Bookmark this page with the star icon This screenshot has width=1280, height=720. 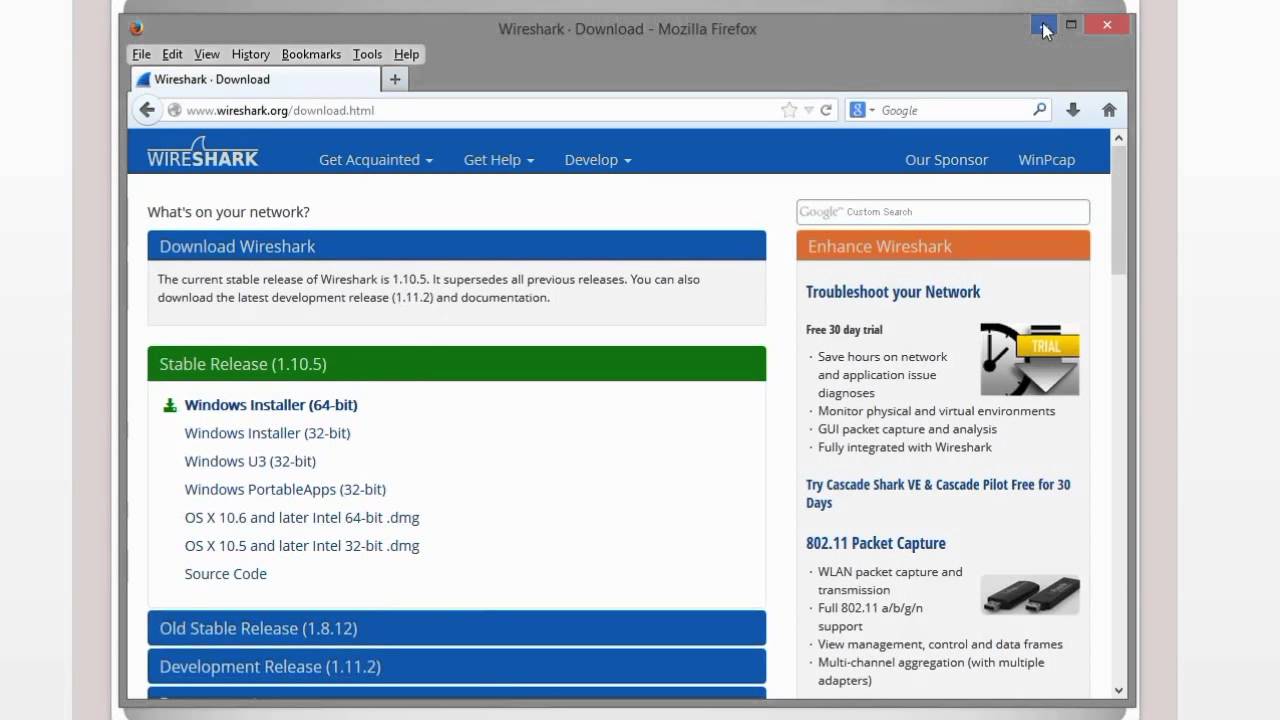789,110
